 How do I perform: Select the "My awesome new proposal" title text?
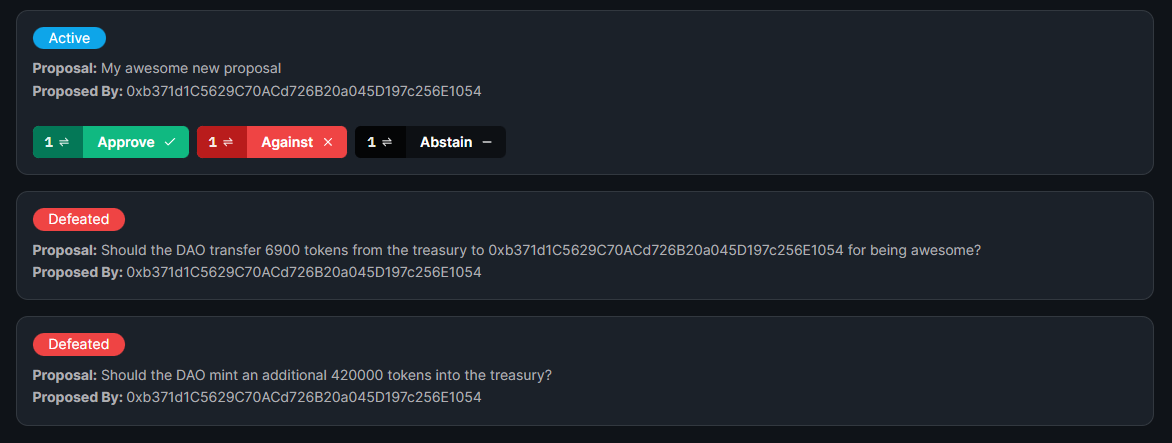(x=191, y=69)
